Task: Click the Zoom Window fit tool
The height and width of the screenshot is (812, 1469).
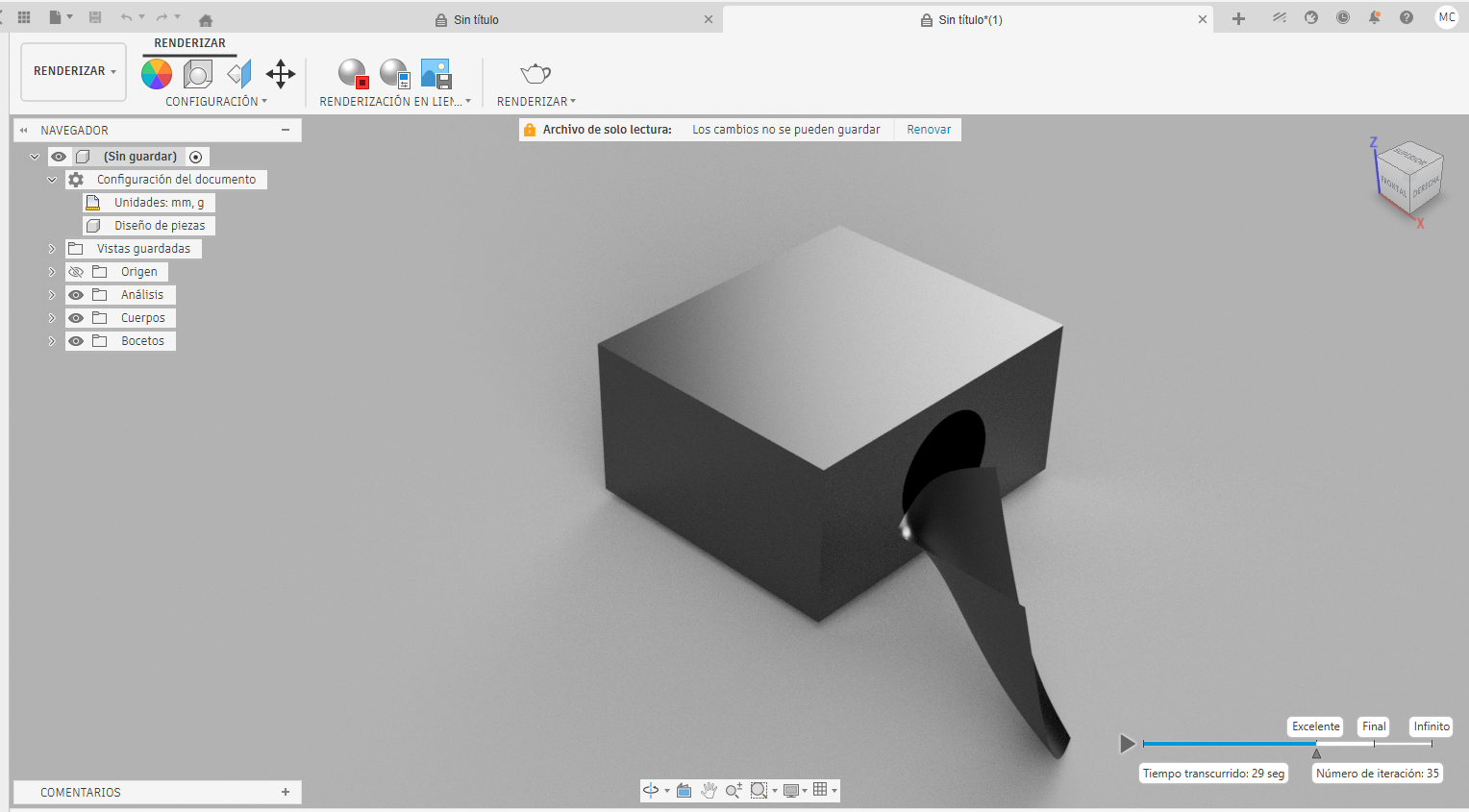Action: click(x=759, y=790)
